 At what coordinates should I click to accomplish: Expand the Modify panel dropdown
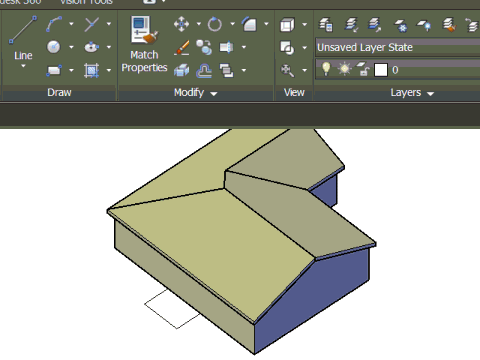point(214,94)
